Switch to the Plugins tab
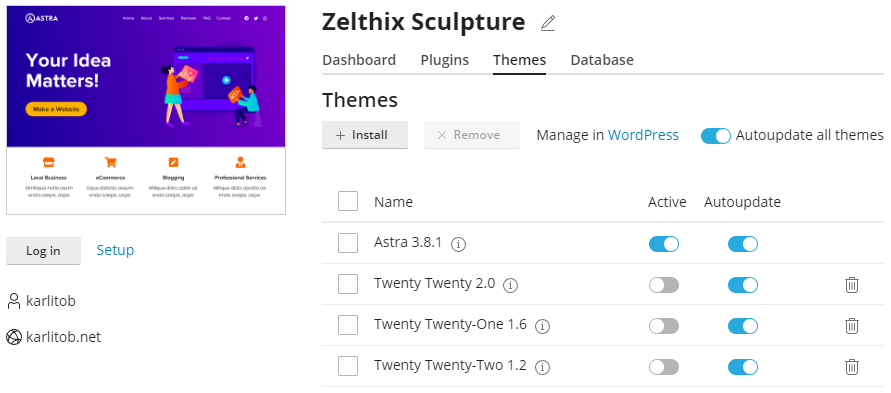This screenshot has height=393, width=891. [x=444, y=60]
